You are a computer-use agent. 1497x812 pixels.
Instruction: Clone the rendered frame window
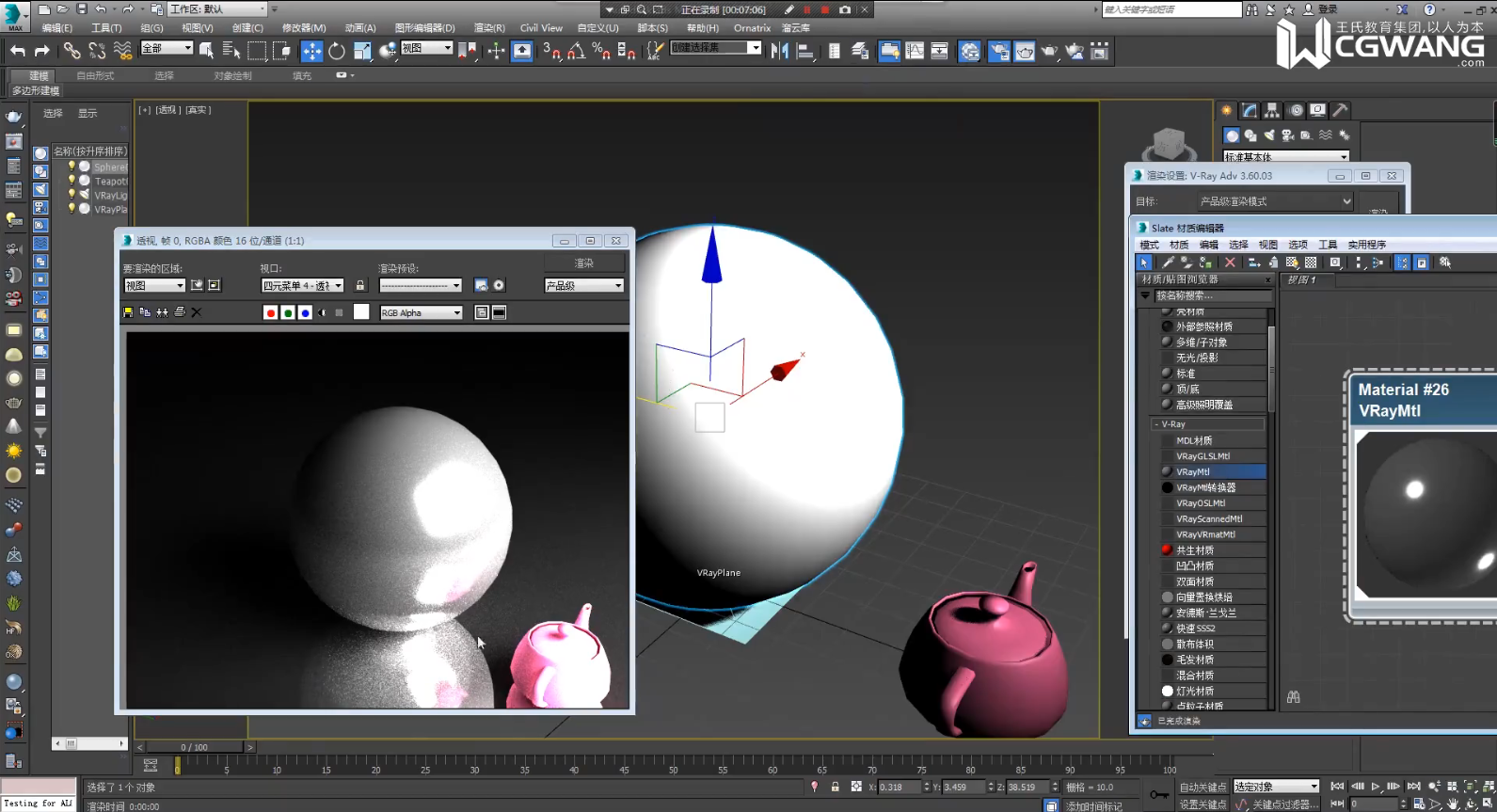[x=162, y=312]
